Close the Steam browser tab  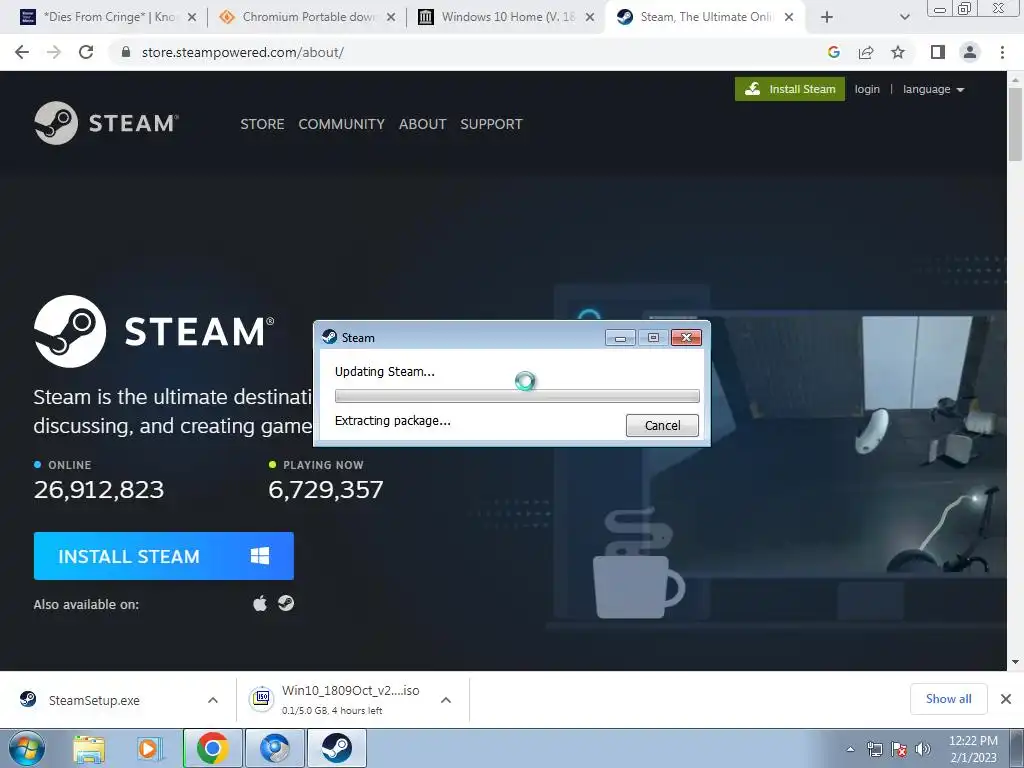click(x=789, y=18)
